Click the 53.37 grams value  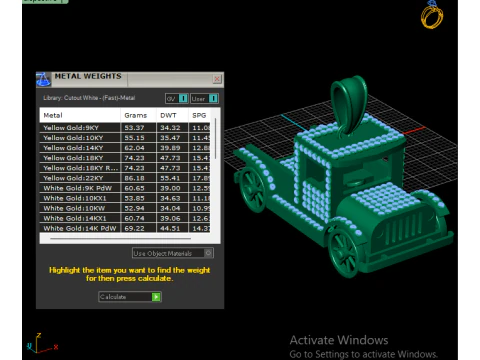pos(134,128)
